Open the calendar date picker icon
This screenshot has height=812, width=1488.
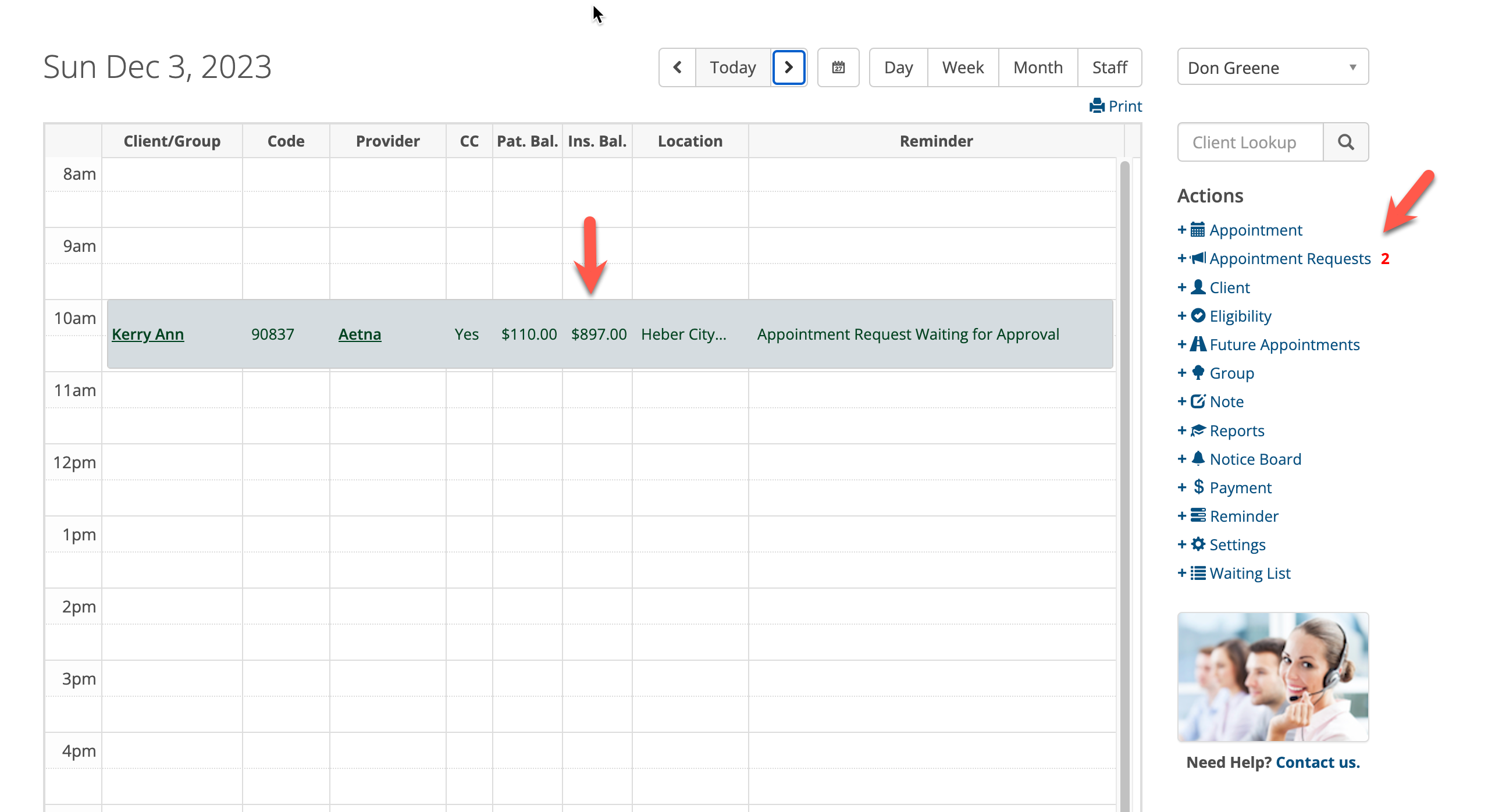tap(838, 67)
